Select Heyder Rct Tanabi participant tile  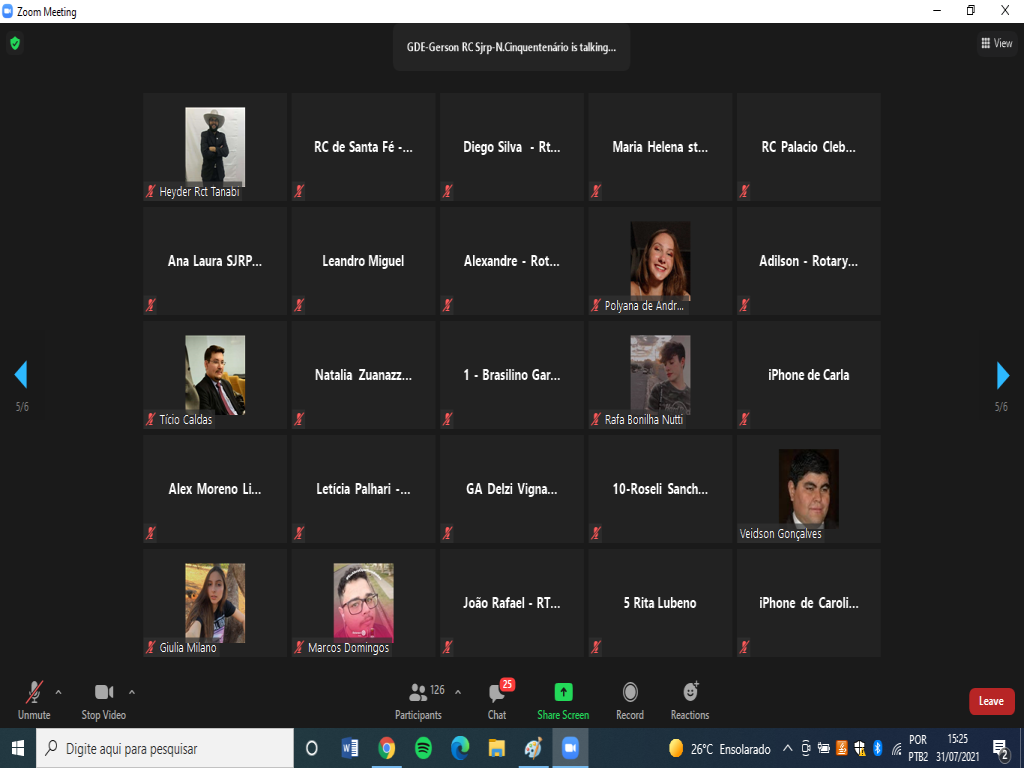click(215, 147)
